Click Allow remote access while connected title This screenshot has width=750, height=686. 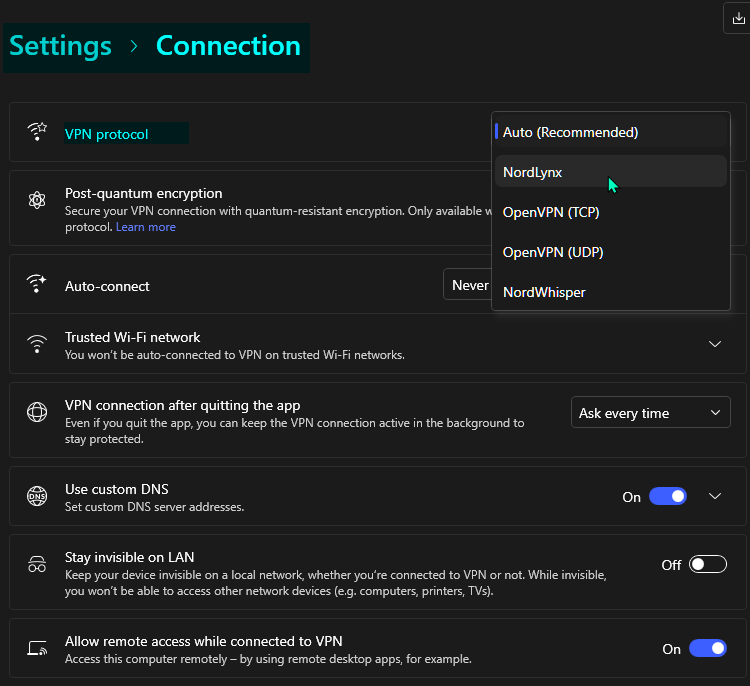click(204, 641)
